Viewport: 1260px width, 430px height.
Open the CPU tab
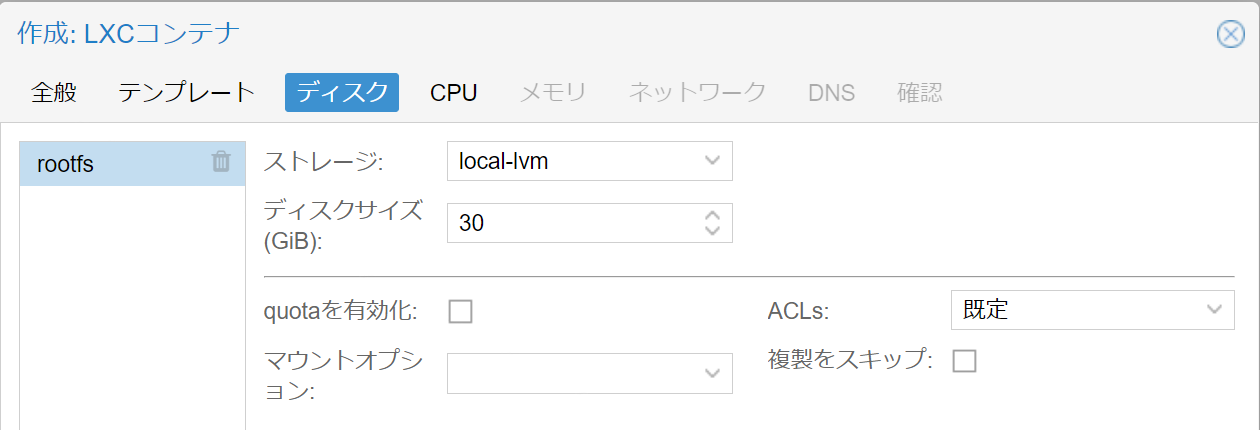454,93
